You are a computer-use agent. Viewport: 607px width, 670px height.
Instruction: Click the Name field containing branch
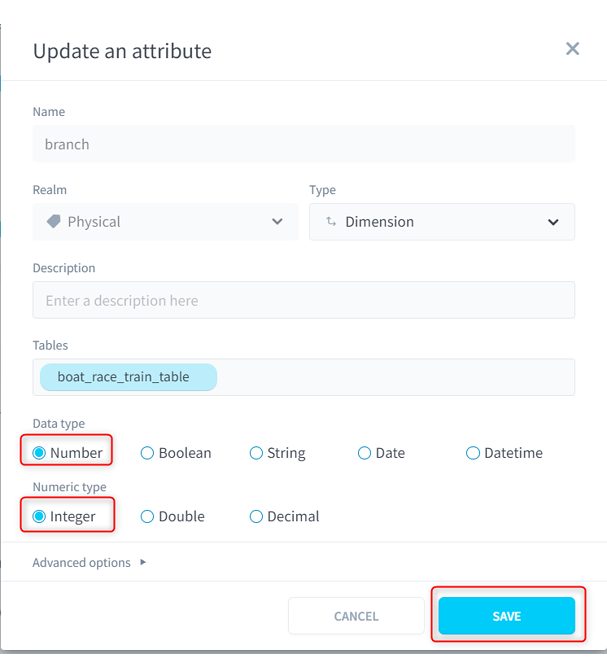coord(304,144)
